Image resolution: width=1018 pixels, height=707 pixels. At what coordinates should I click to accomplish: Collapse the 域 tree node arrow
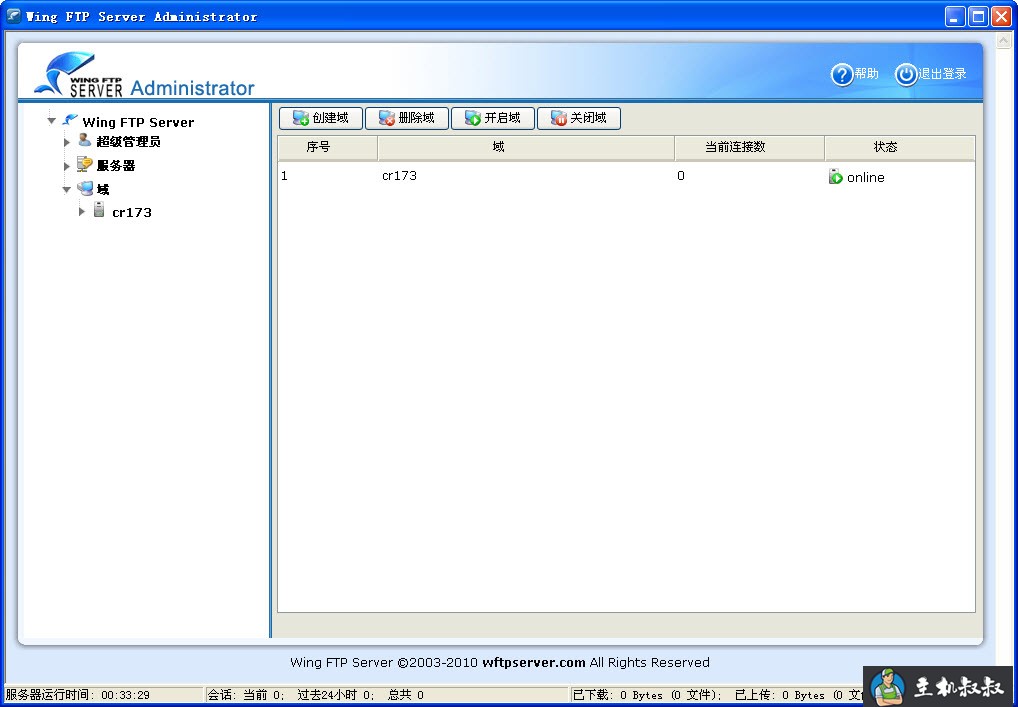[x=66, y=190]
